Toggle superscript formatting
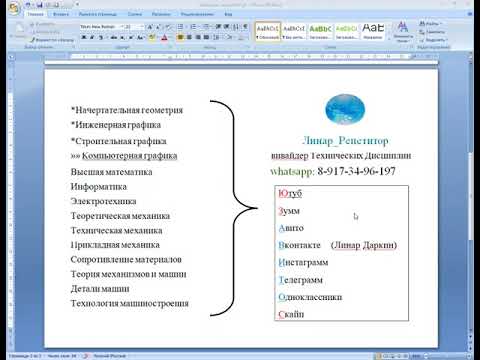 click(131, 38)
